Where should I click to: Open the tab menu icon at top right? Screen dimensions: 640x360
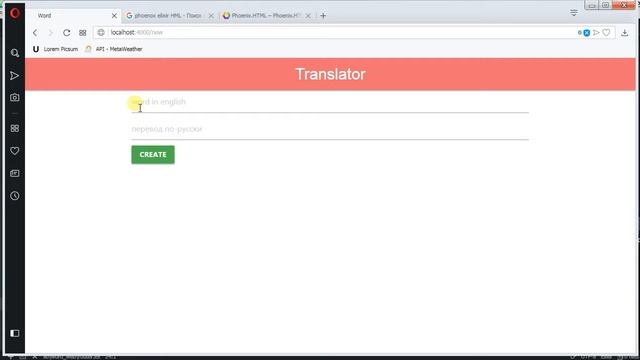click(574, 13)
